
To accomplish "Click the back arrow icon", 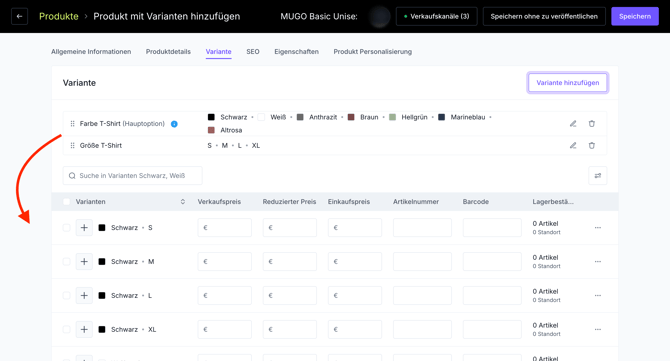I will (19, 16).
